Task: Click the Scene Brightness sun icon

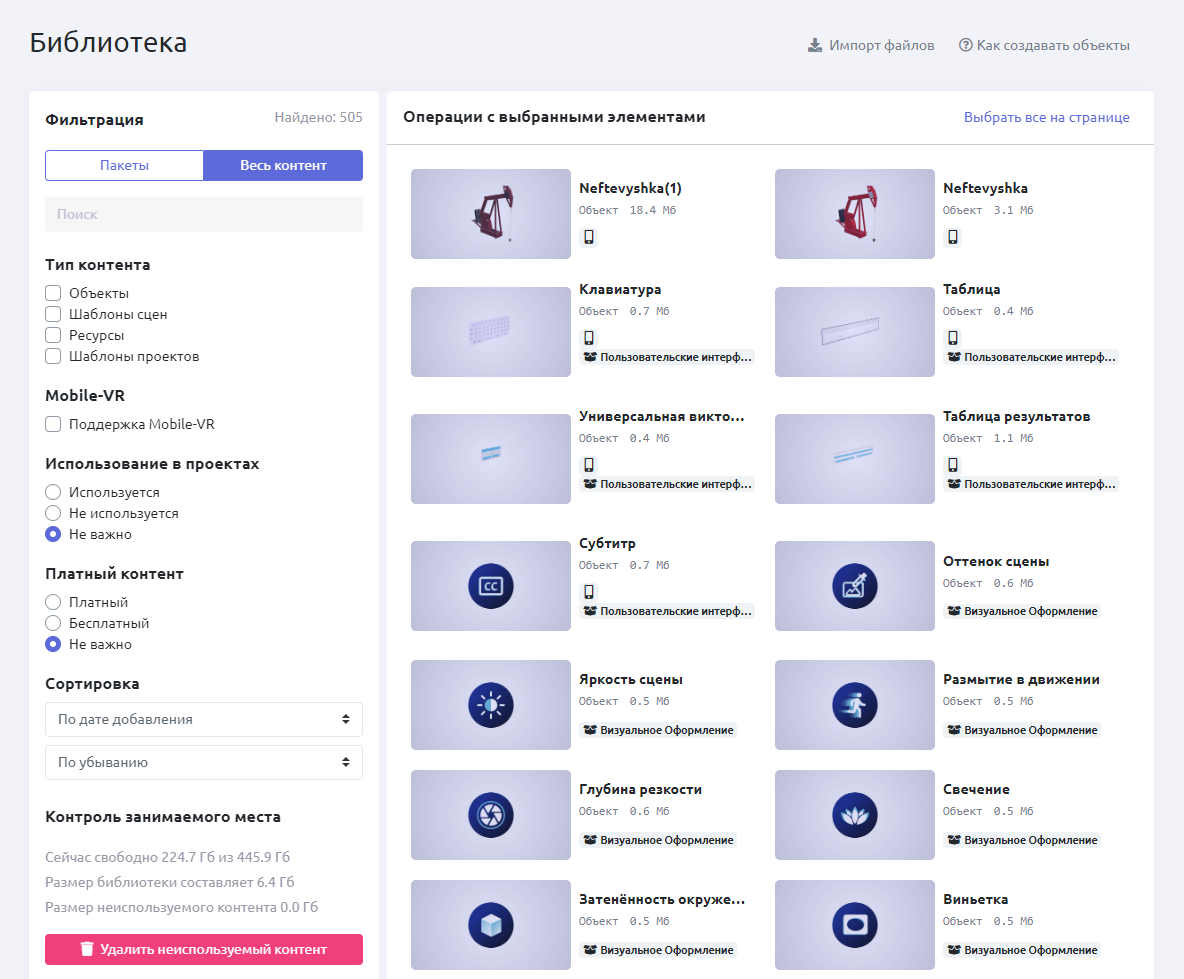Action: (x=490, y=706)
